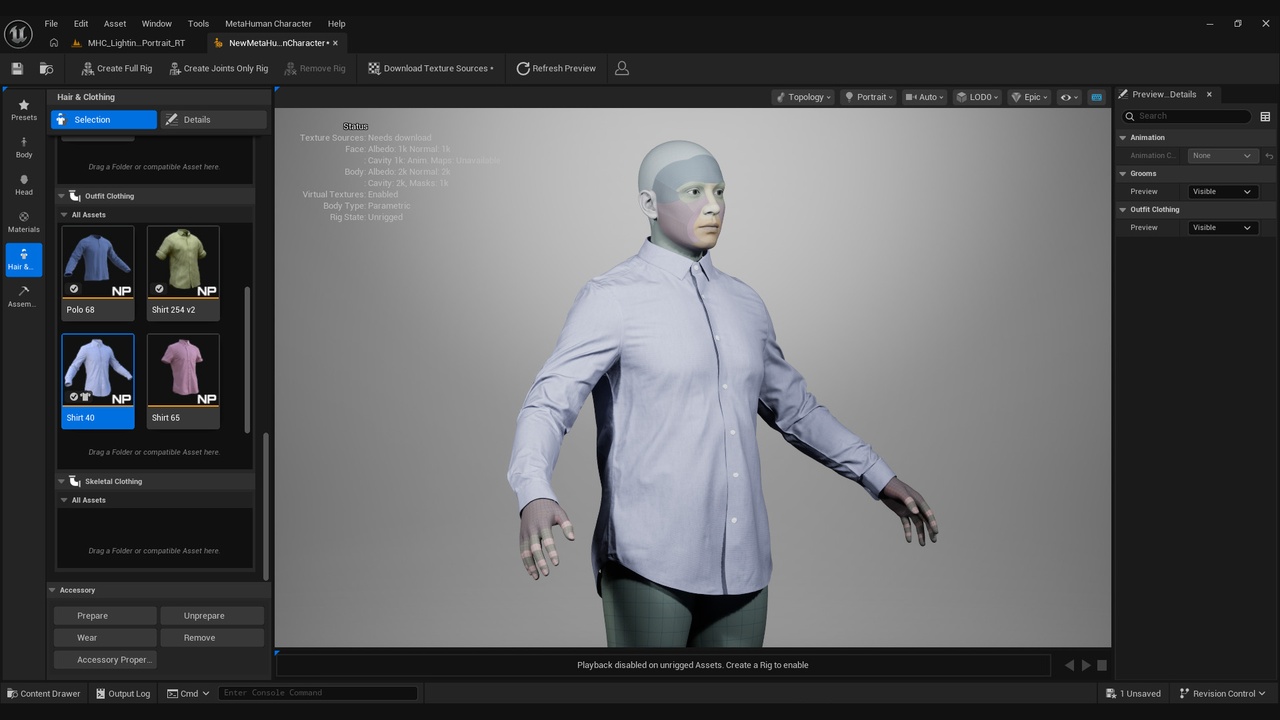This screenshot has height=720, width=1280.
Task: Open the MetaHuman Character menu
Action: [x=268, y=23]
